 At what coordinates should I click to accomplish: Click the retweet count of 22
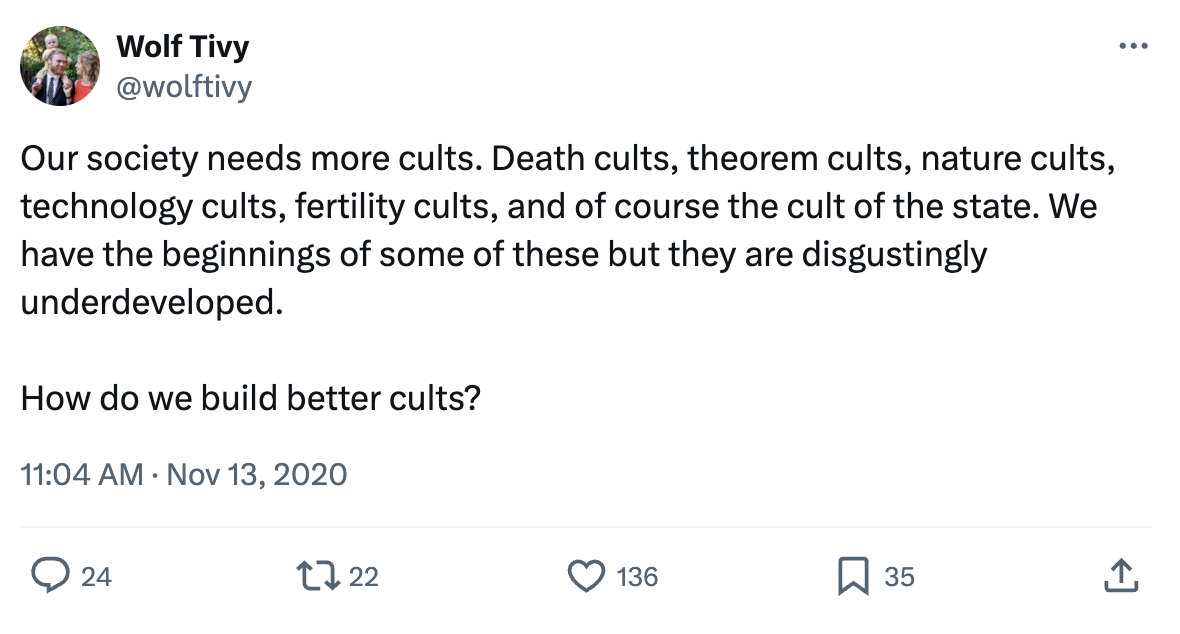pos(364,577)
